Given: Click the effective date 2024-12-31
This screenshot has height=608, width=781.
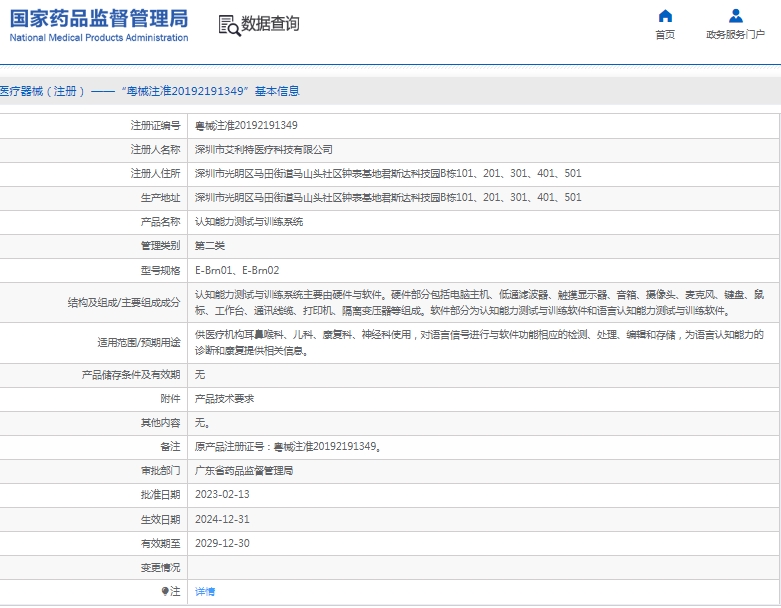Looking at the screenshot, I should coord(222,519).
